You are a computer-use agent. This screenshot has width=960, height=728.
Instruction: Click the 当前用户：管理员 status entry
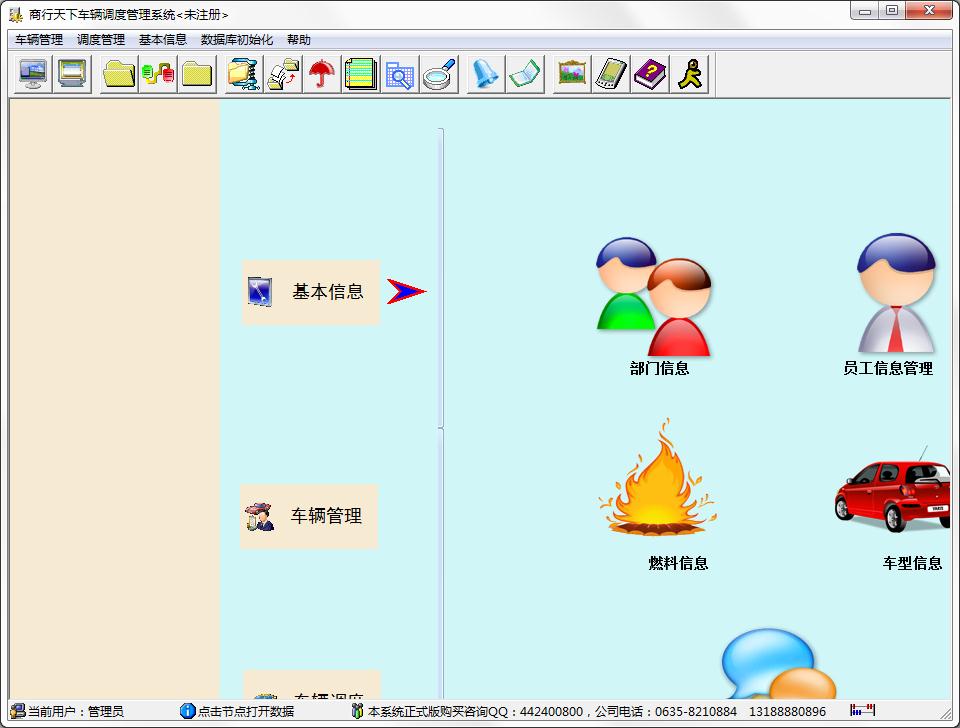click(x=76, y=711)
